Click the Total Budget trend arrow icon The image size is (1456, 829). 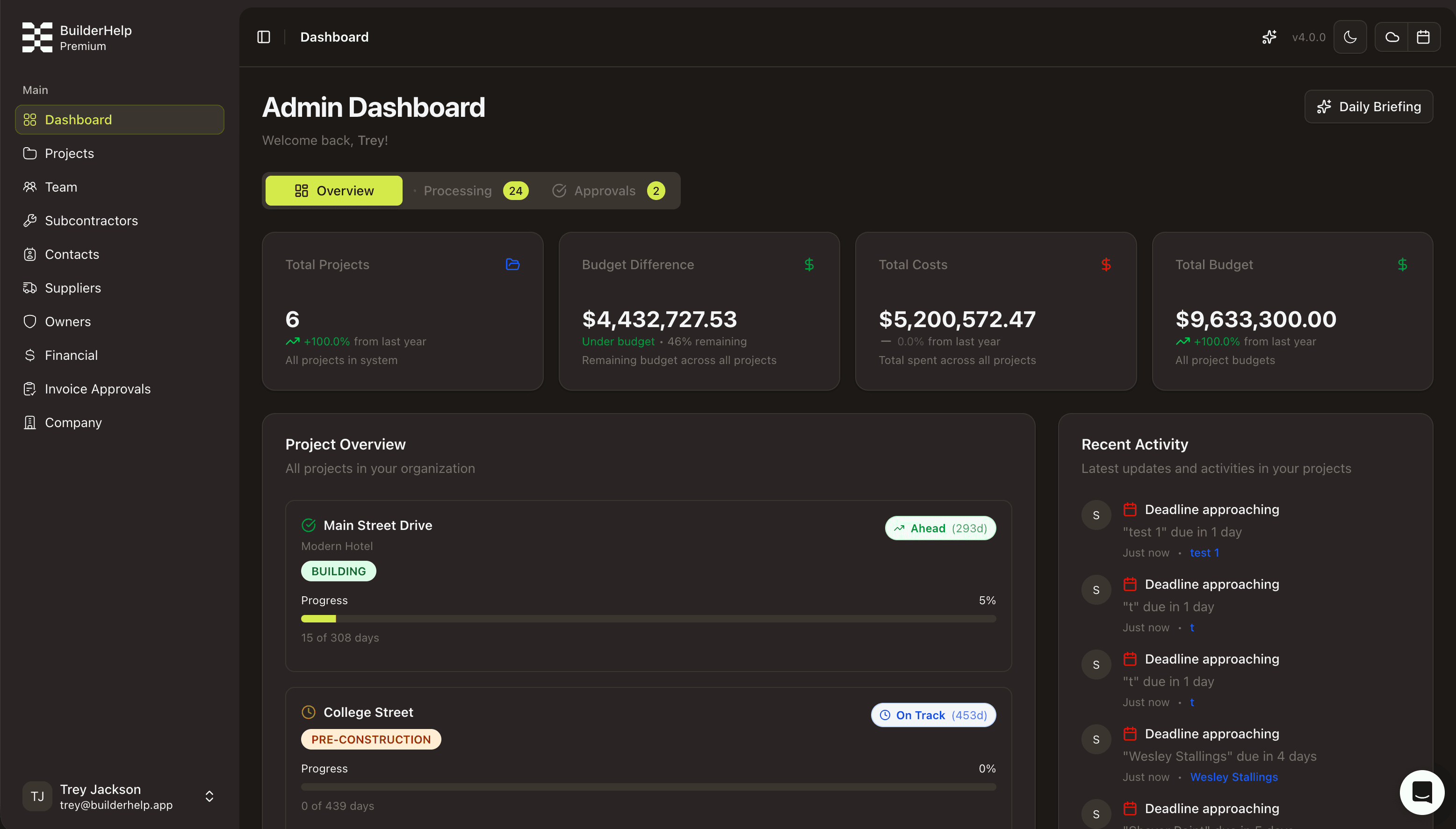pos(1182,342)
